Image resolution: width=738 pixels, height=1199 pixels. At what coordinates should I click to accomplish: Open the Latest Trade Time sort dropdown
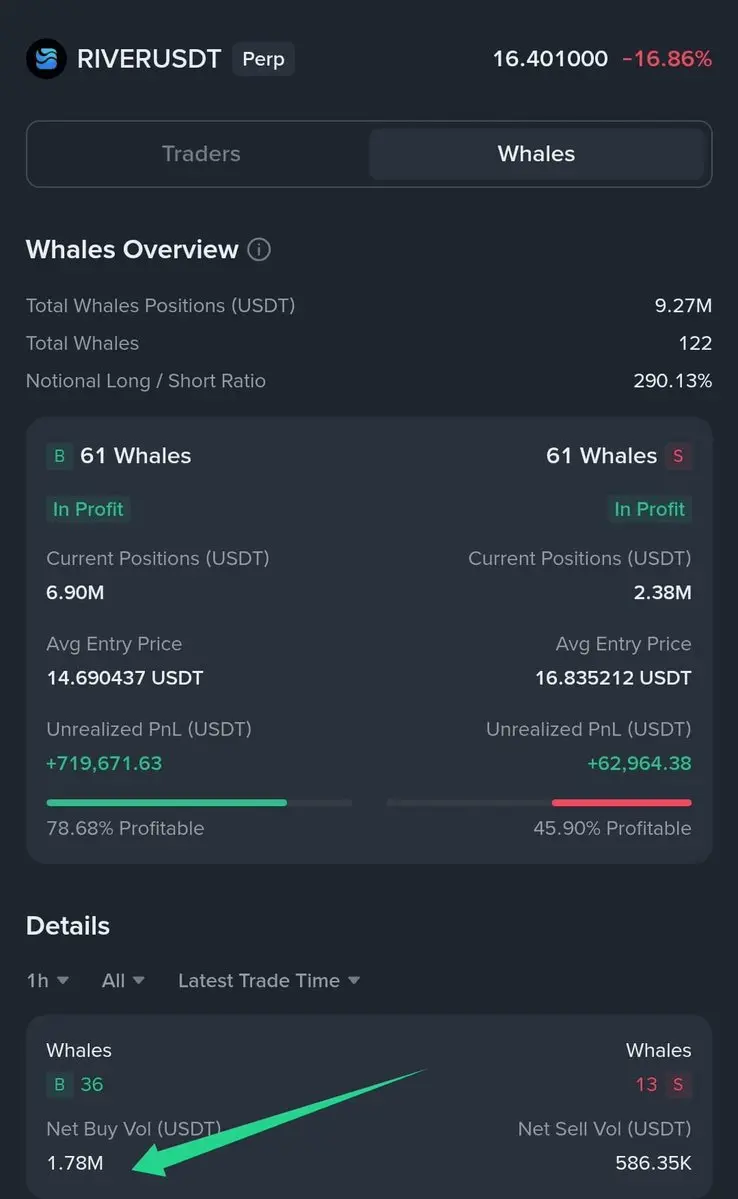(268, 981)
